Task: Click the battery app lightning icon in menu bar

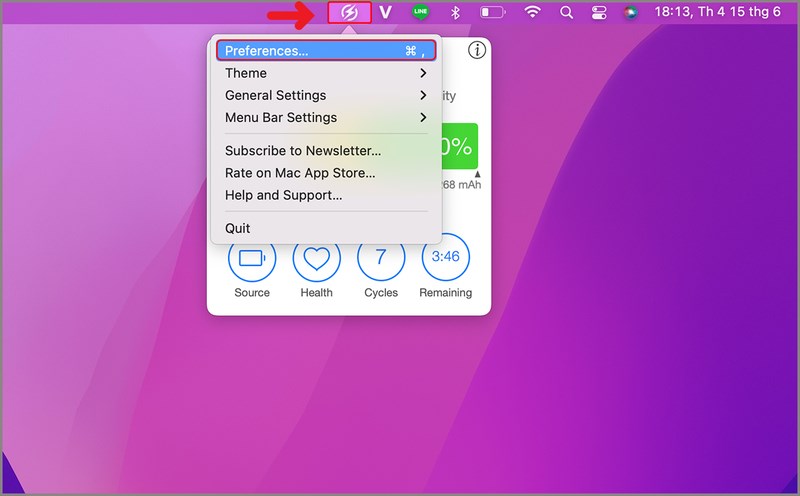Action: tap(350, 13)
